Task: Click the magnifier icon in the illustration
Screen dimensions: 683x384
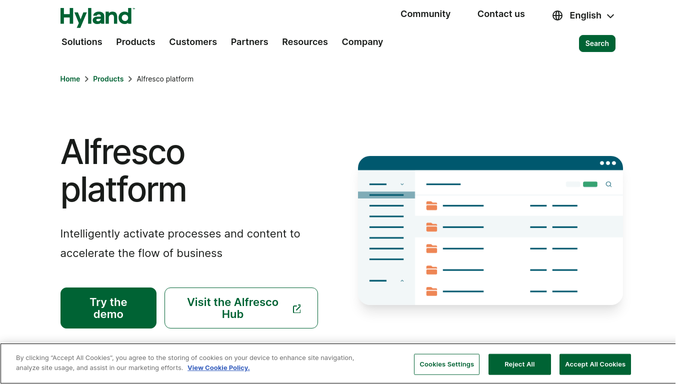Action: pos(609,184)
